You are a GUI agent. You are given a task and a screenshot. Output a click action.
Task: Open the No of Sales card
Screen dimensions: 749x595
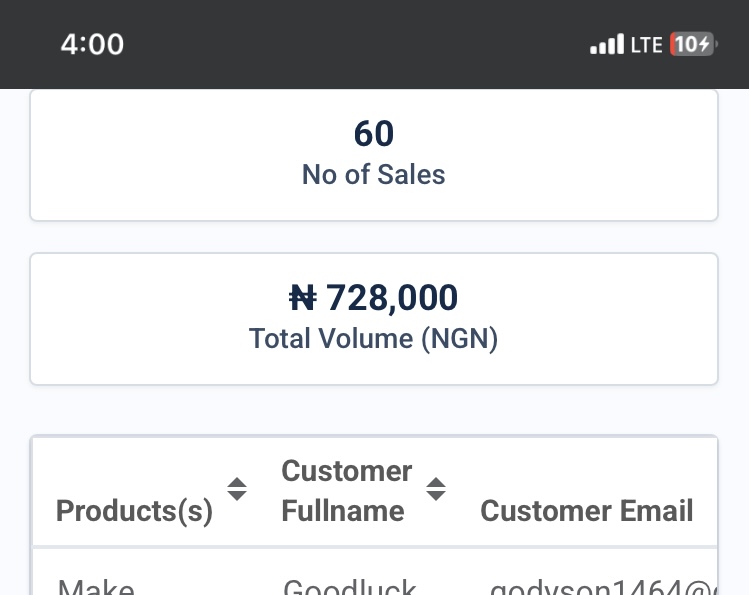[374, 155]
